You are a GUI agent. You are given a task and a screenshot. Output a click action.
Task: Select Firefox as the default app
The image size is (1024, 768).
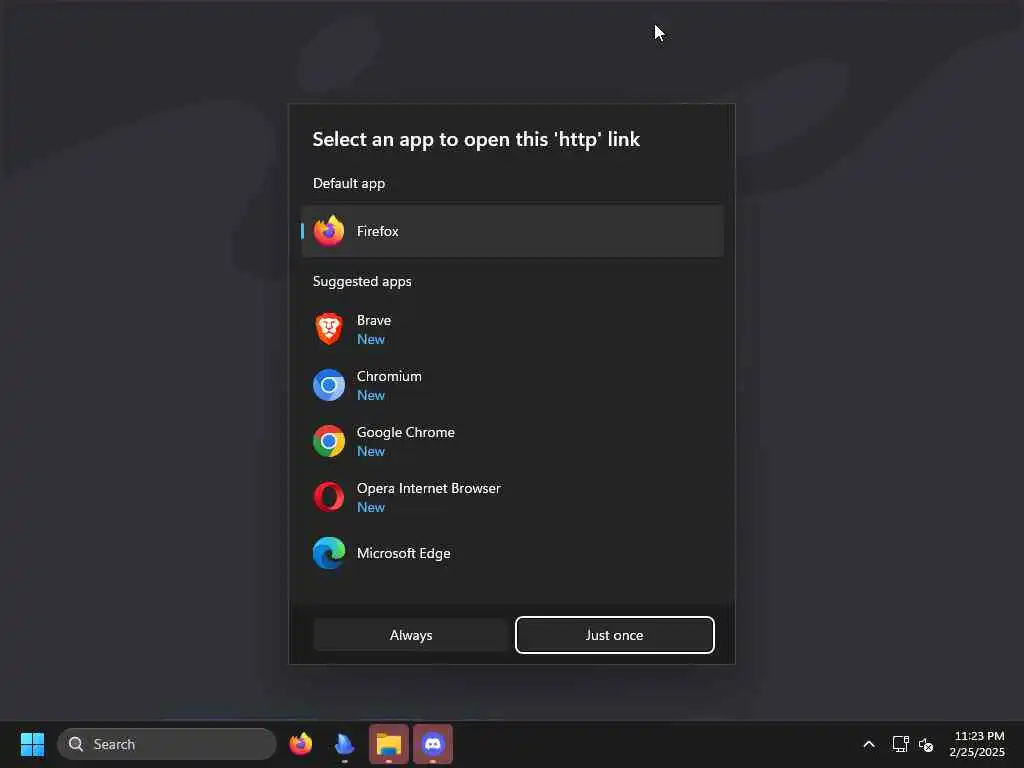point(513,231)
